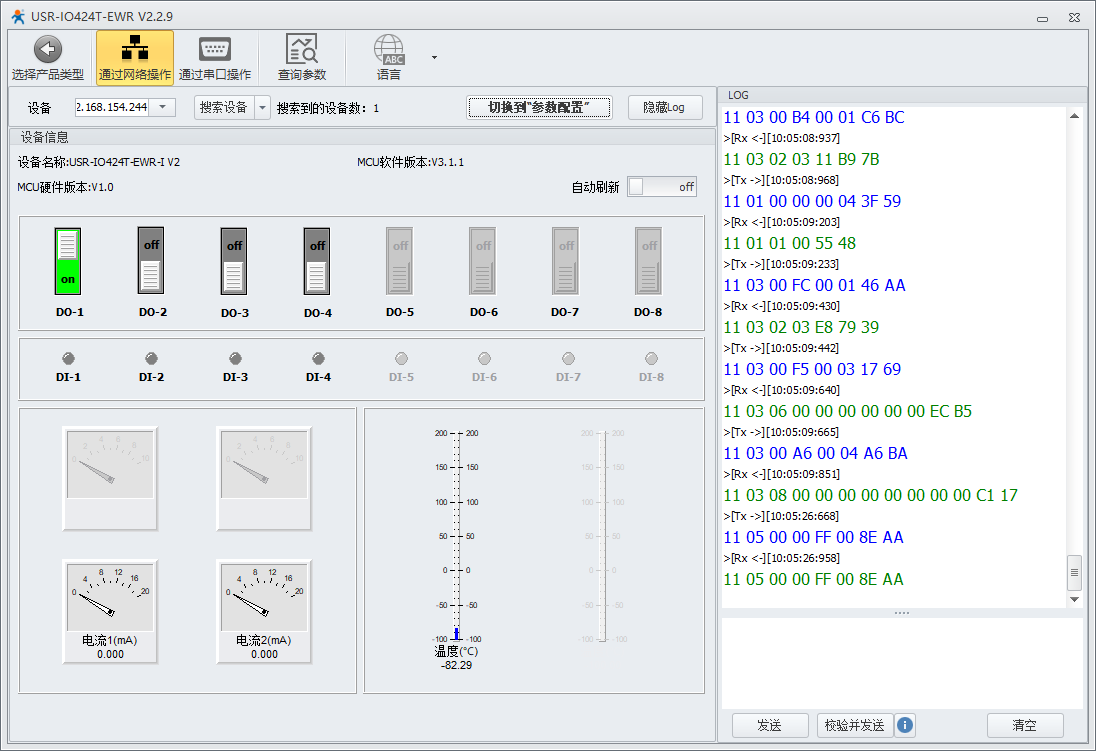Open the language globe icon
This screenshot has height=751, width=1096.
click(x=389, y=49)
